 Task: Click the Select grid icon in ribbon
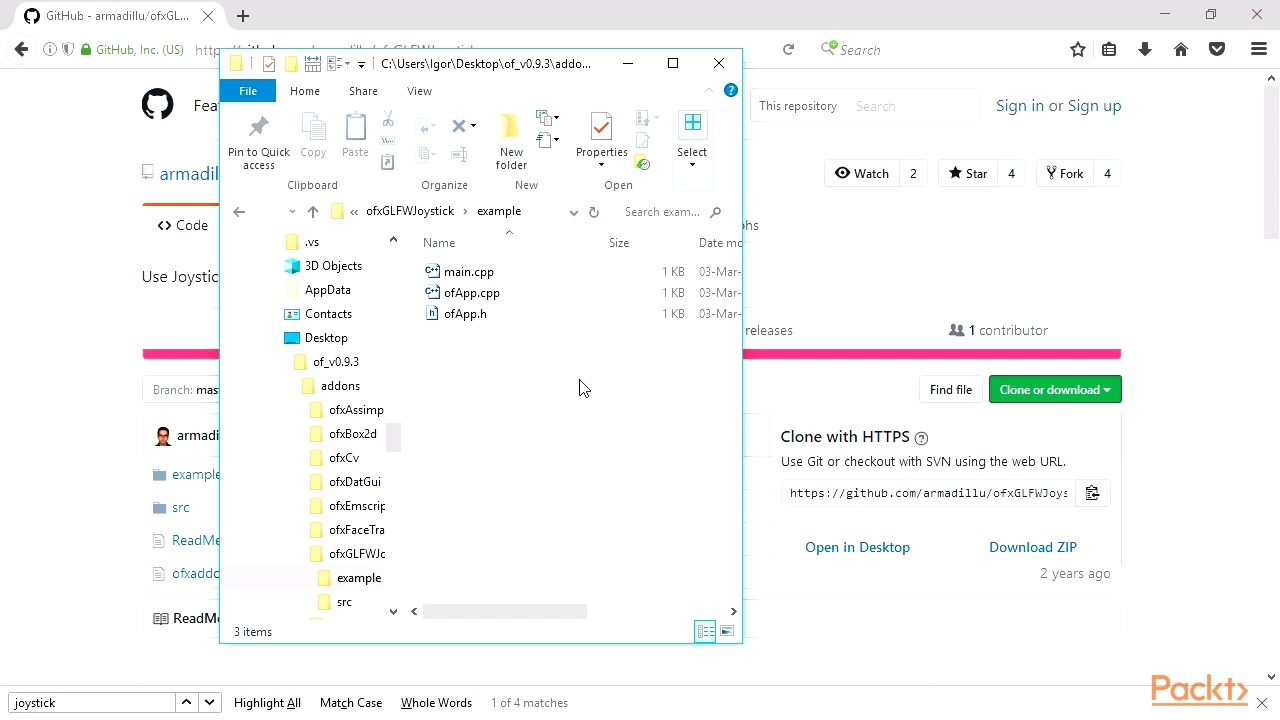click(692, 124)
